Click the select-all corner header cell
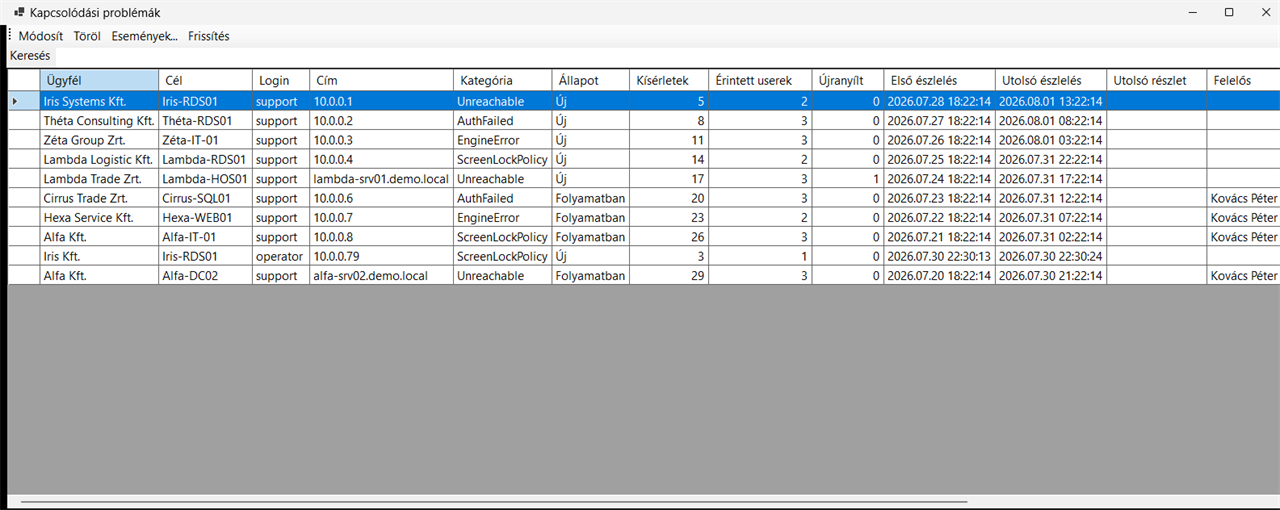Image resolution: width=1280 pixels, height=510 pixels. pos(24,80)
